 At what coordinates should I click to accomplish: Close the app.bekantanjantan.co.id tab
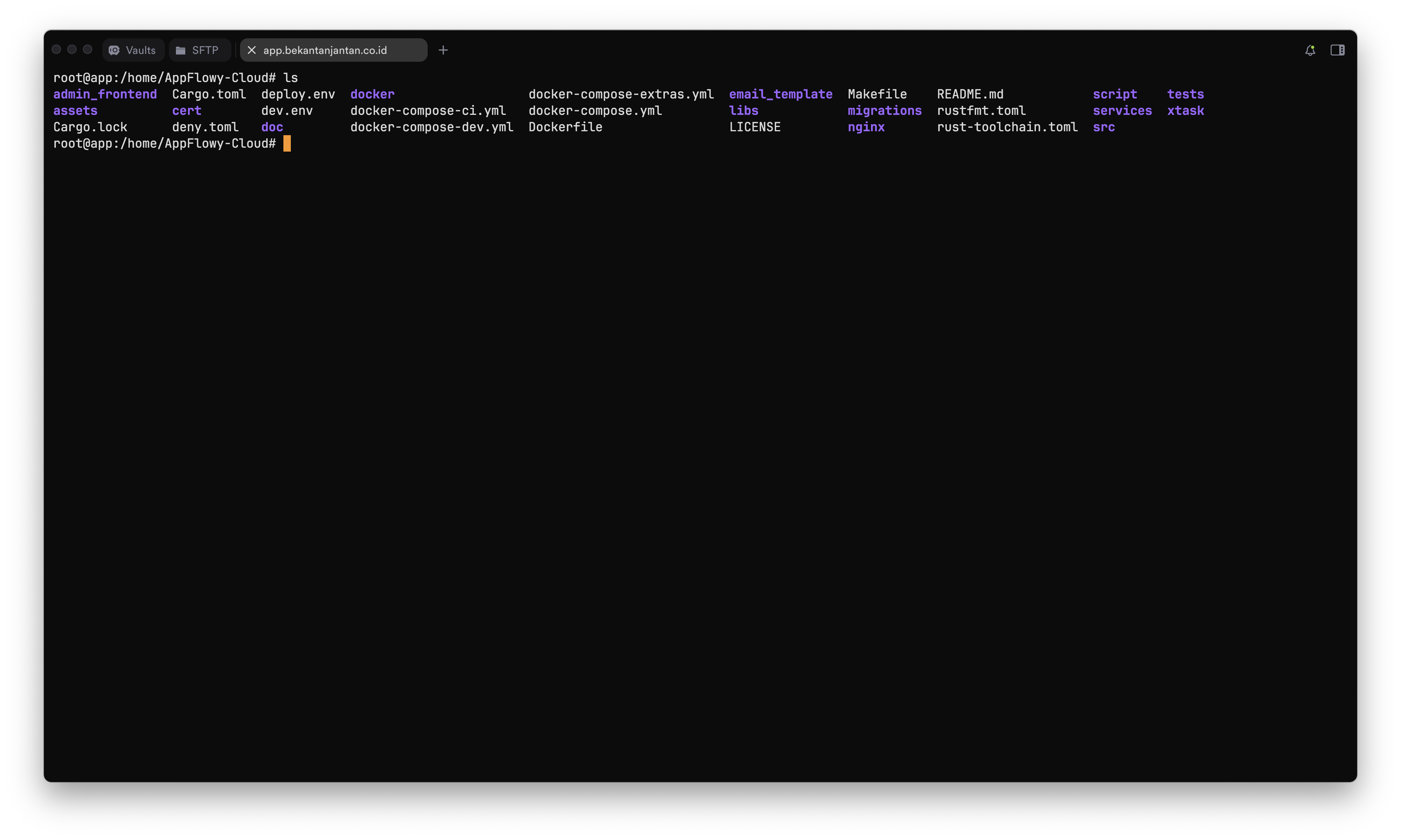tap(251, 50)
